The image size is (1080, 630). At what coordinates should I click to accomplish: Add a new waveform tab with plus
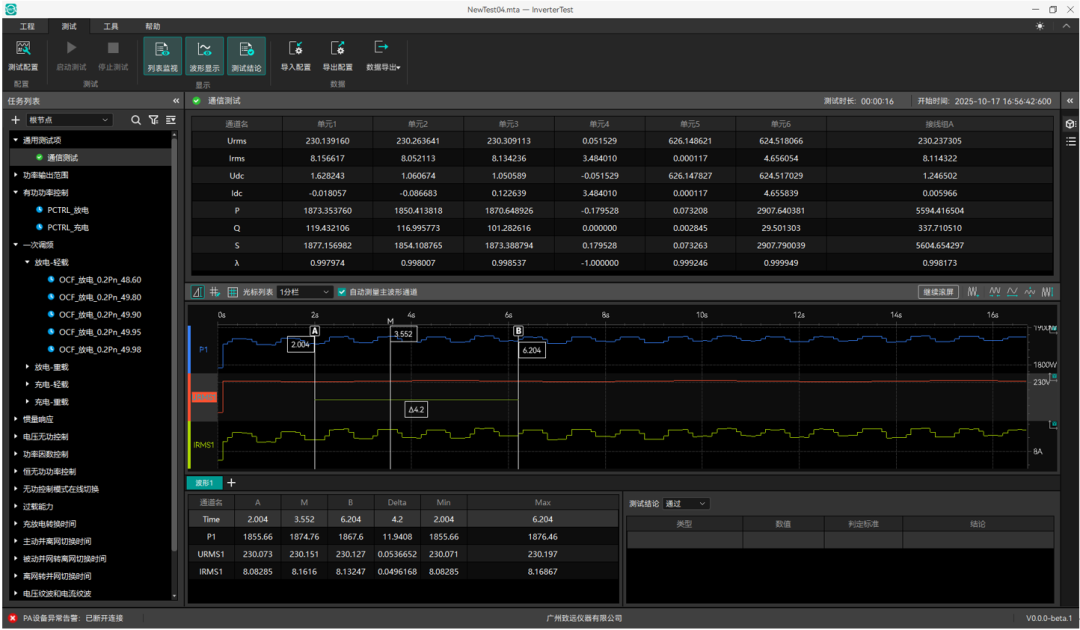coord(232,482)
